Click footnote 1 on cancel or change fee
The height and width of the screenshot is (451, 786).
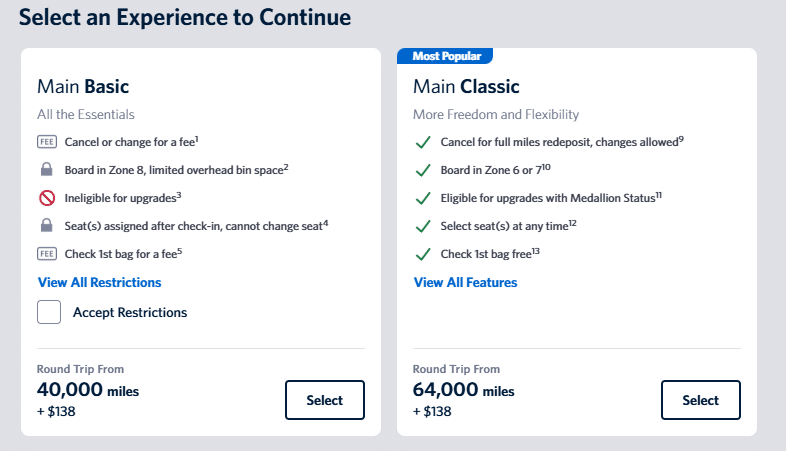pyautogui.click(x=198, y=138)
